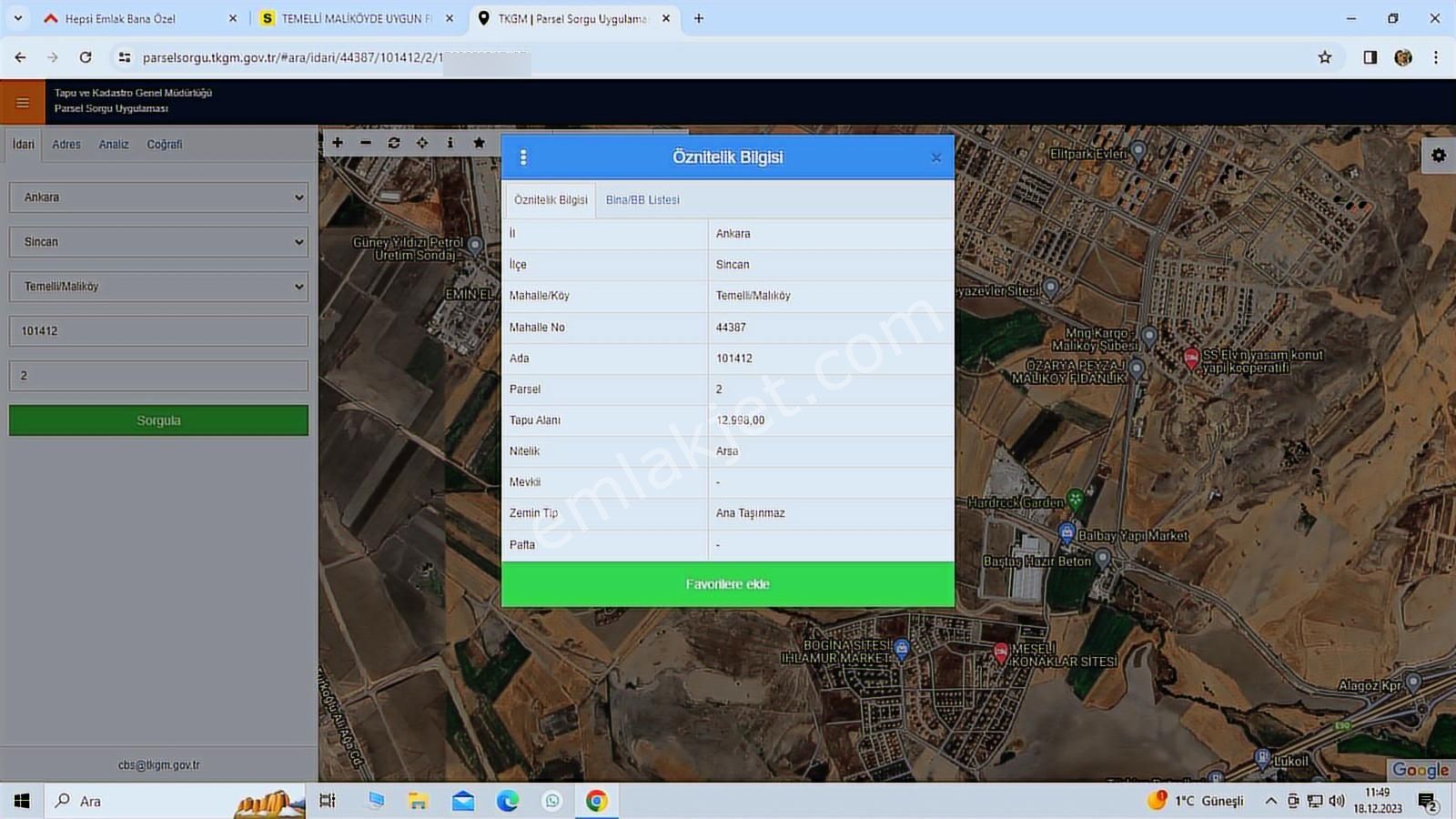Click the Favorilere ekle button

coord(727,584)
